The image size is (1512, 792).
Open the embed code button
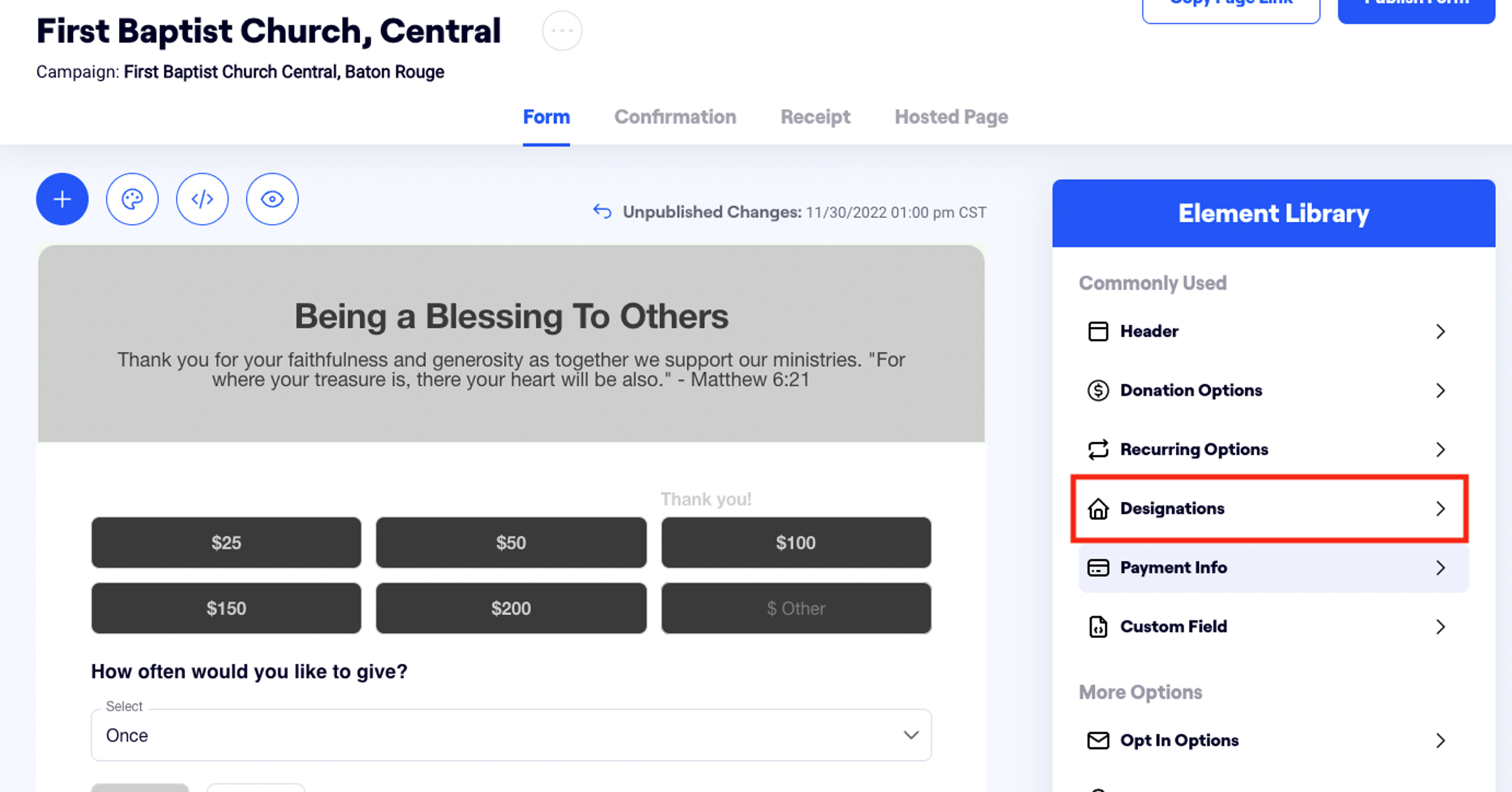(x=202, y=199)
